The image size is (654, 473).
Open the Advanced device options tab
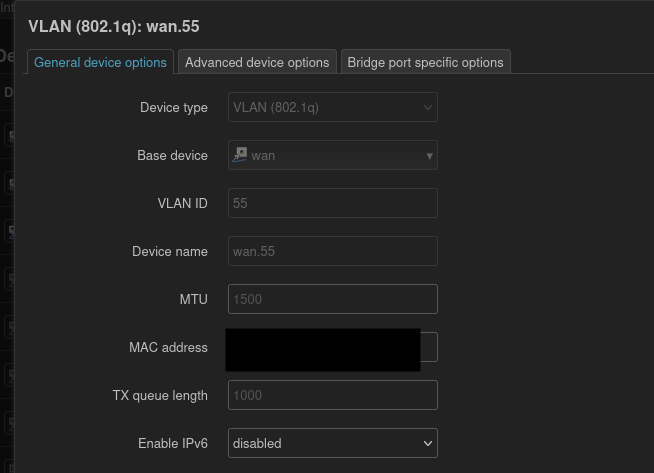pos(257,62)
